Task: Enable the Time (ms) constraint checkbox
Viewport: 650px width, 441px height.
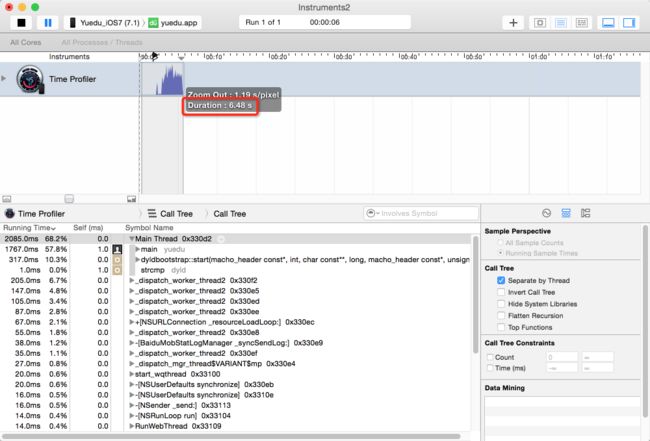Action: (x=490, y=368)
